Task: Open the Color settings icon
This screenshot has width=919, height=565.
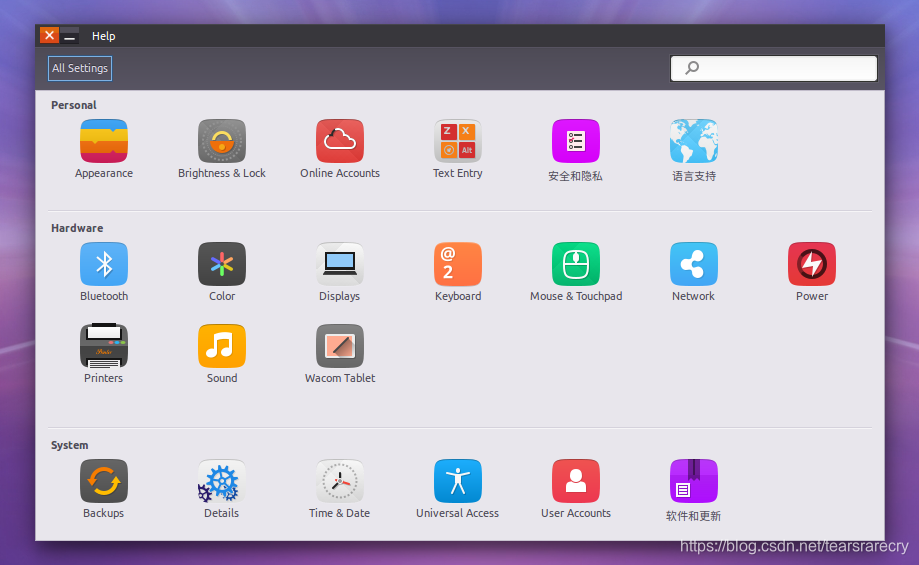Action: coord(222,264)
